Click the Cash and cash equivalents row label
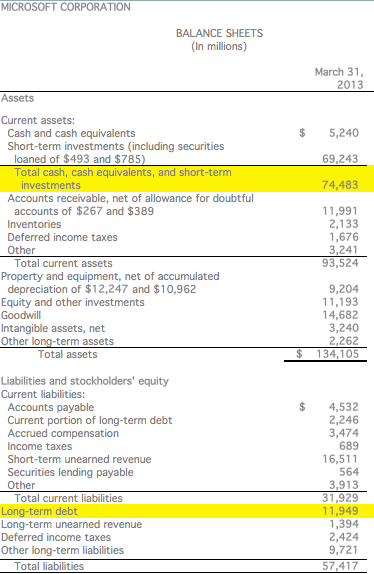This screenshot has width=374, height=574. click(x=71, y=133)
